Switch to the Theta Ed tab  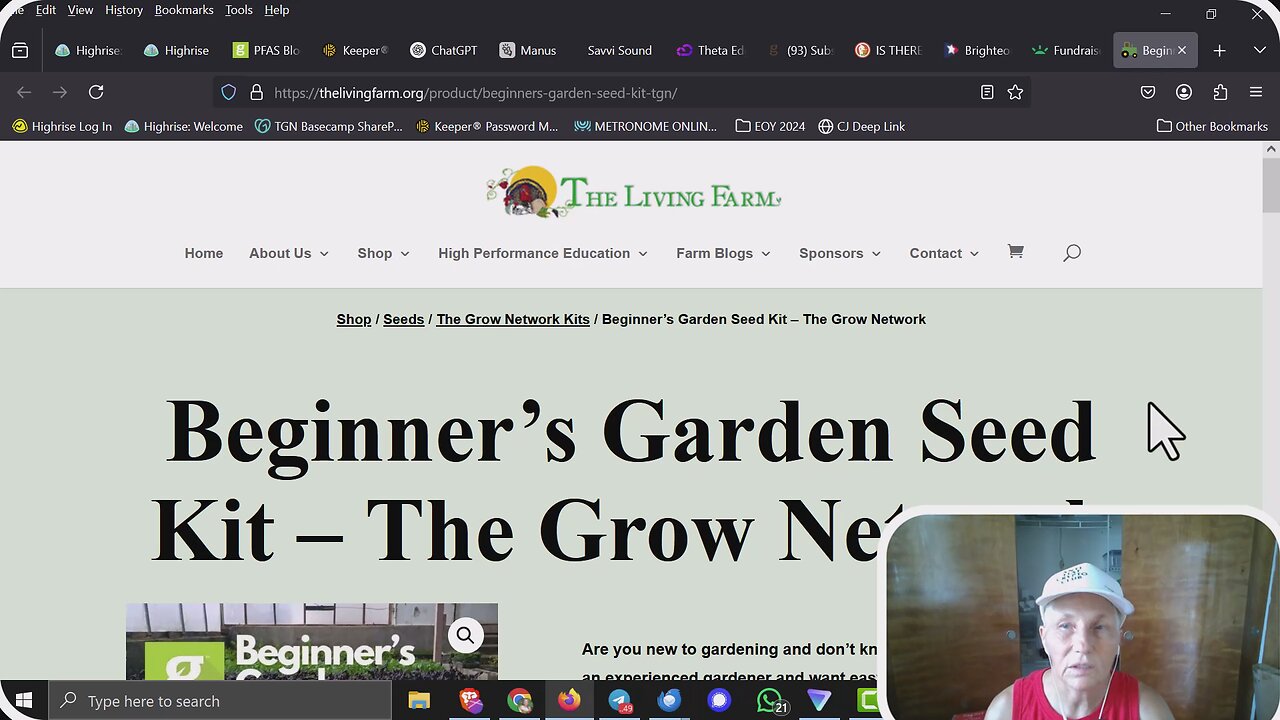(711, 50)
